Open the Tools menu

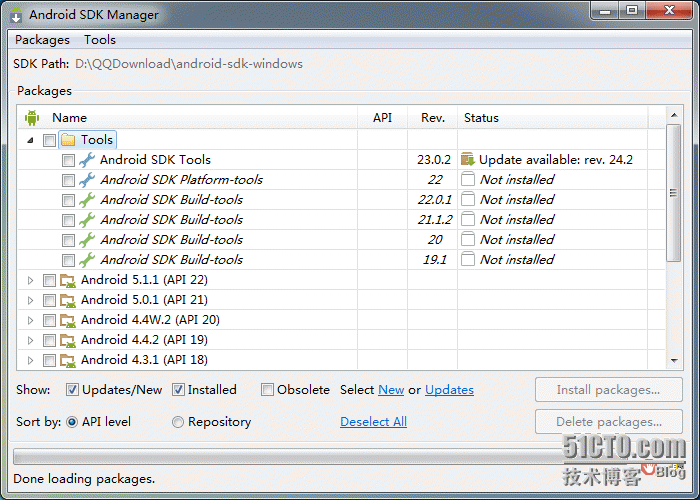[x=100, y=40]
